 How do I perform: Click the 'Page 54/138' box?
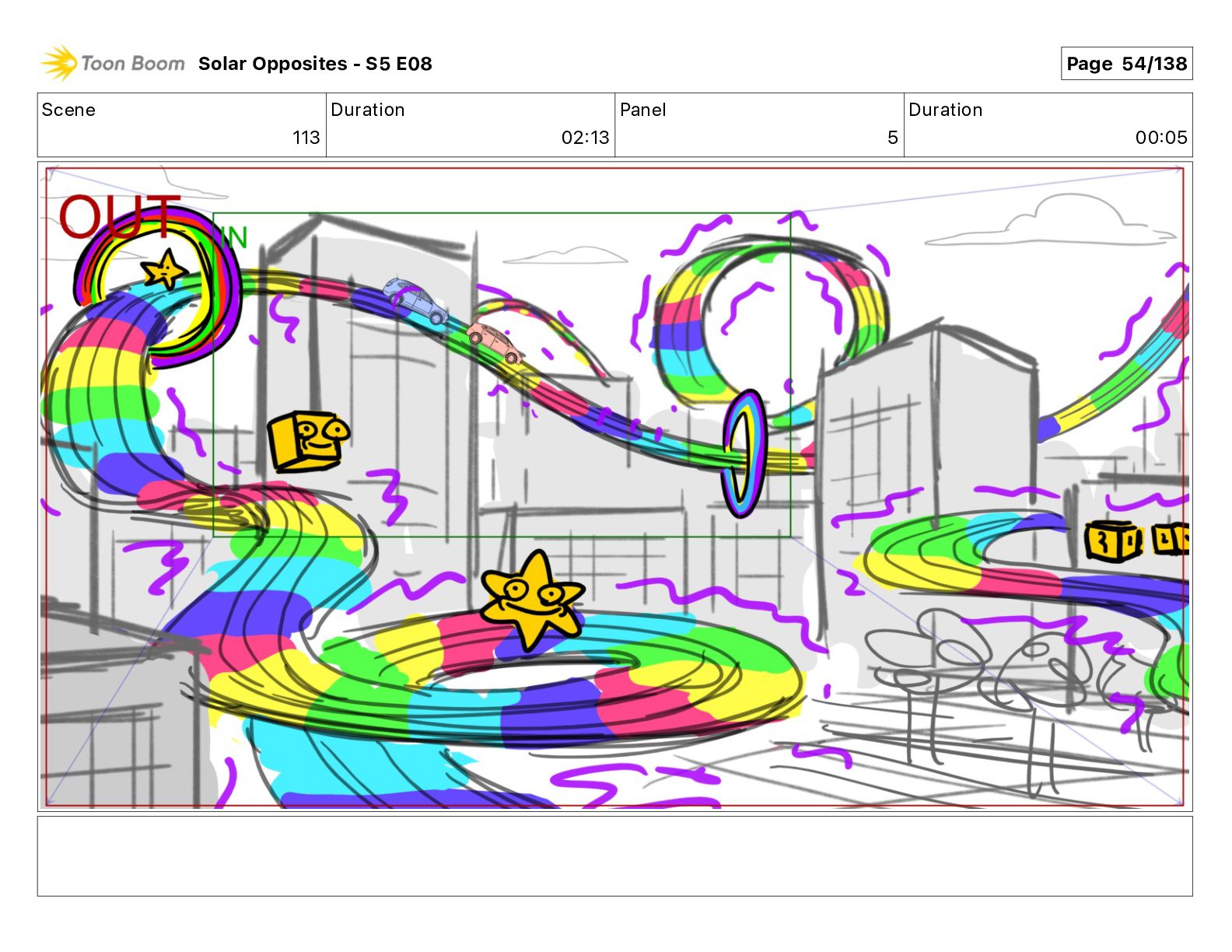coord(1126,64)
